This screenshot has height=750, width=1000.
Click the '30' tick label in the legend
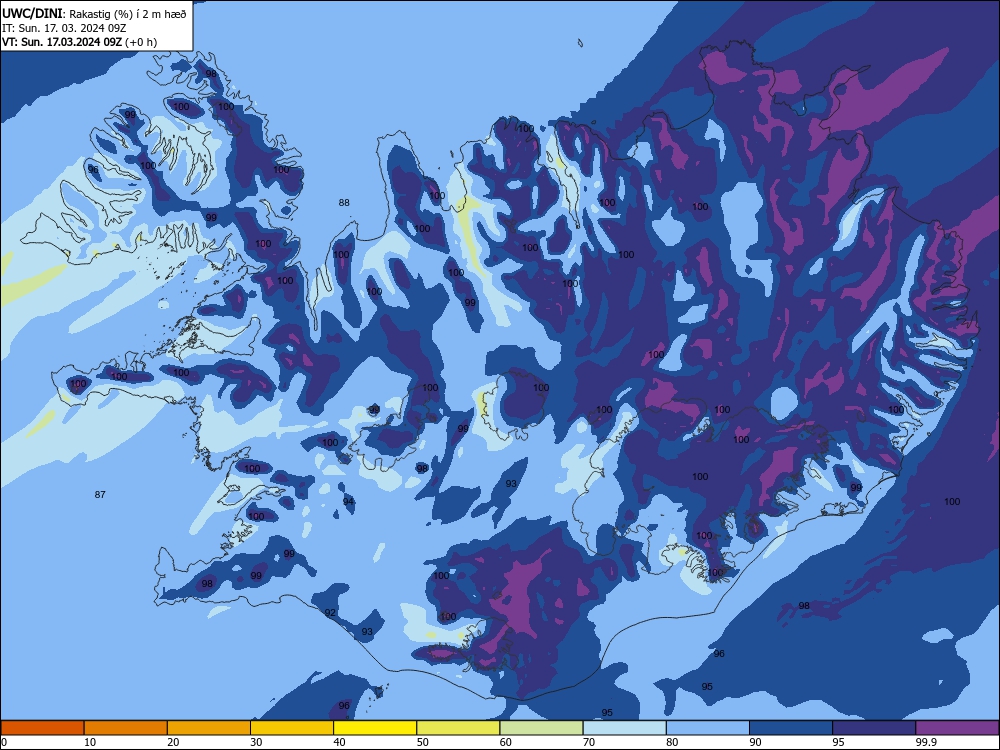256,742
